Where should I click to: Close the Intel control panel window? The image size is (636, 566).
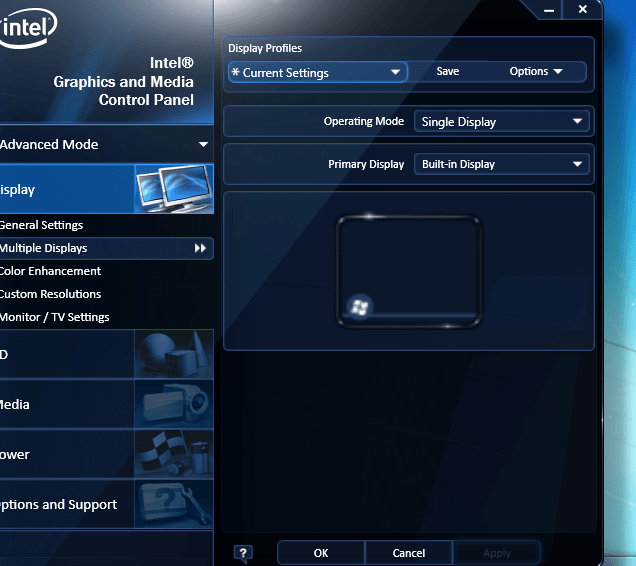click(582, 9)
